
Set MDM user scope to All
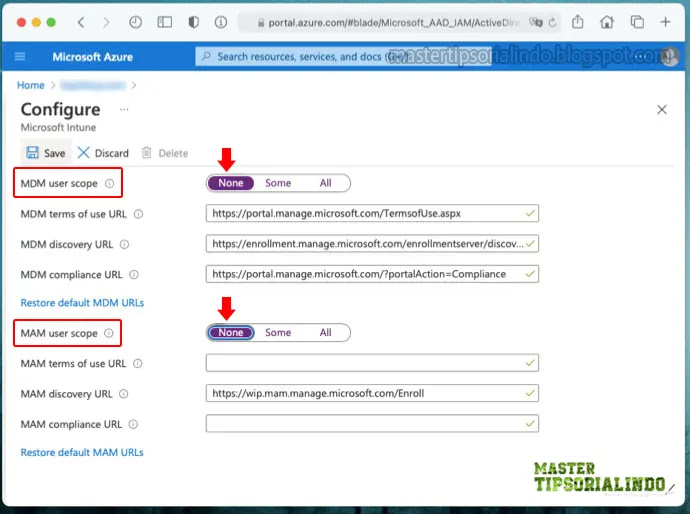pyautogui.click(x=326, y=183)
